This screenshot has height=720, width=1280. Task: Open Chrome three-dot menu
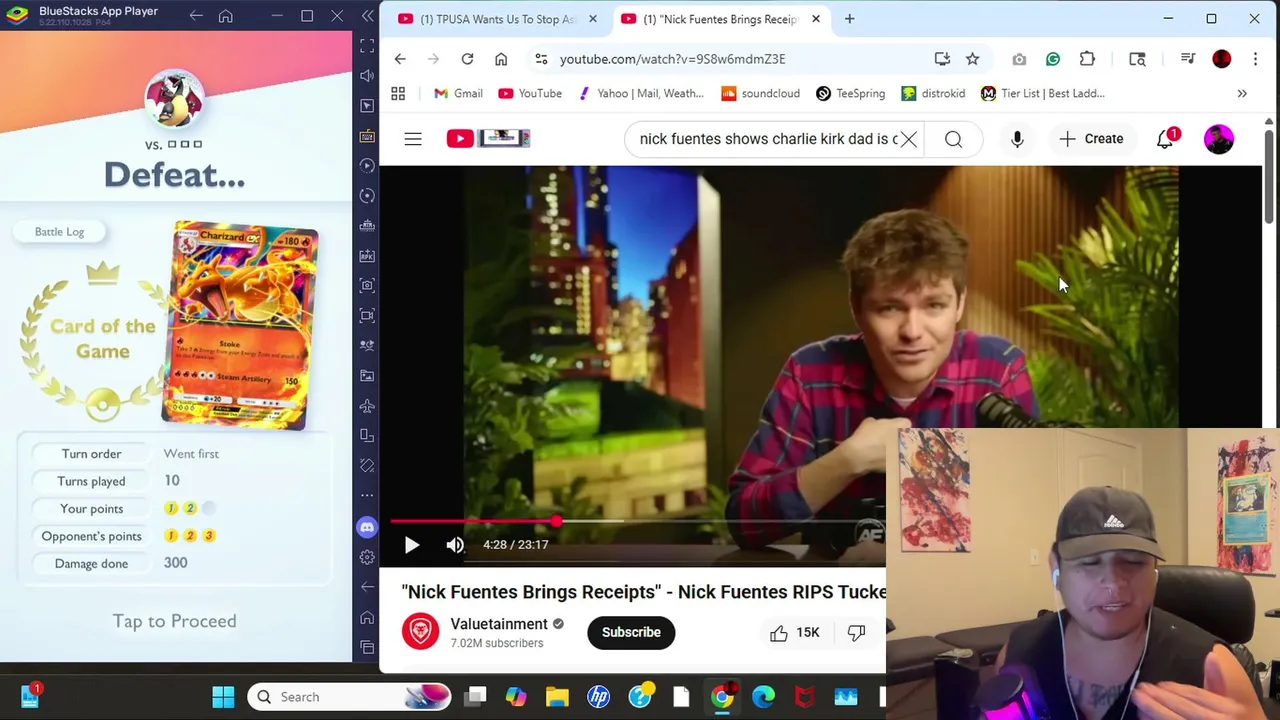(x=1255, y=59)
